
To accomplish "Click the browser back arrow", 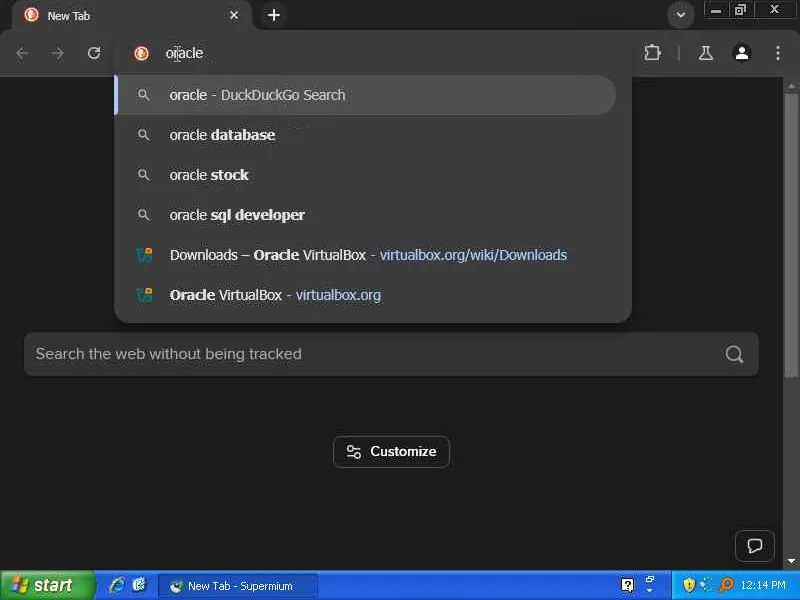I will [x=22, y=53].
